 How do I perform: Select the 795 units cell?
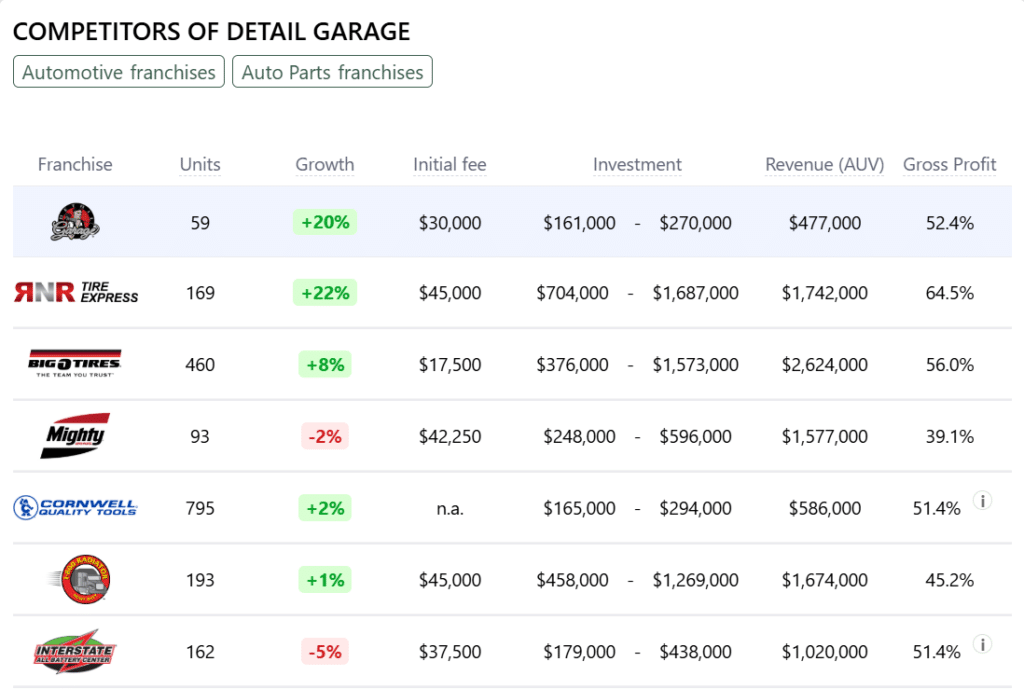pos(200,509)
